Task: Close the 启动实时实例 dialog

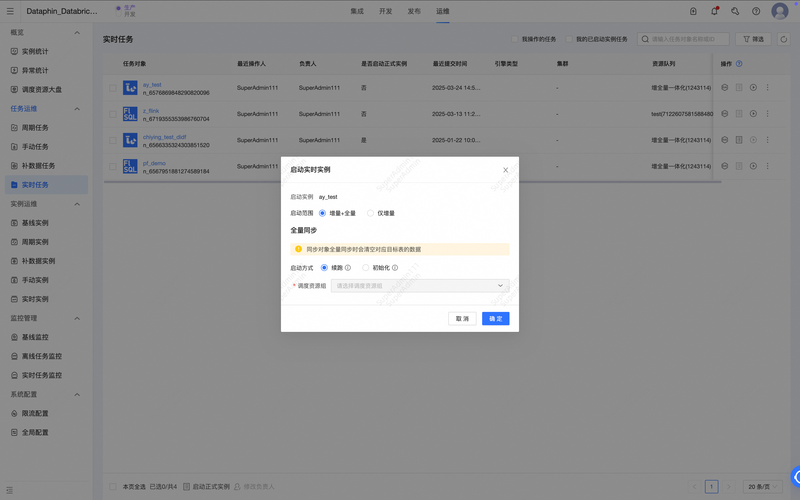Action: [x=506, y=170]
